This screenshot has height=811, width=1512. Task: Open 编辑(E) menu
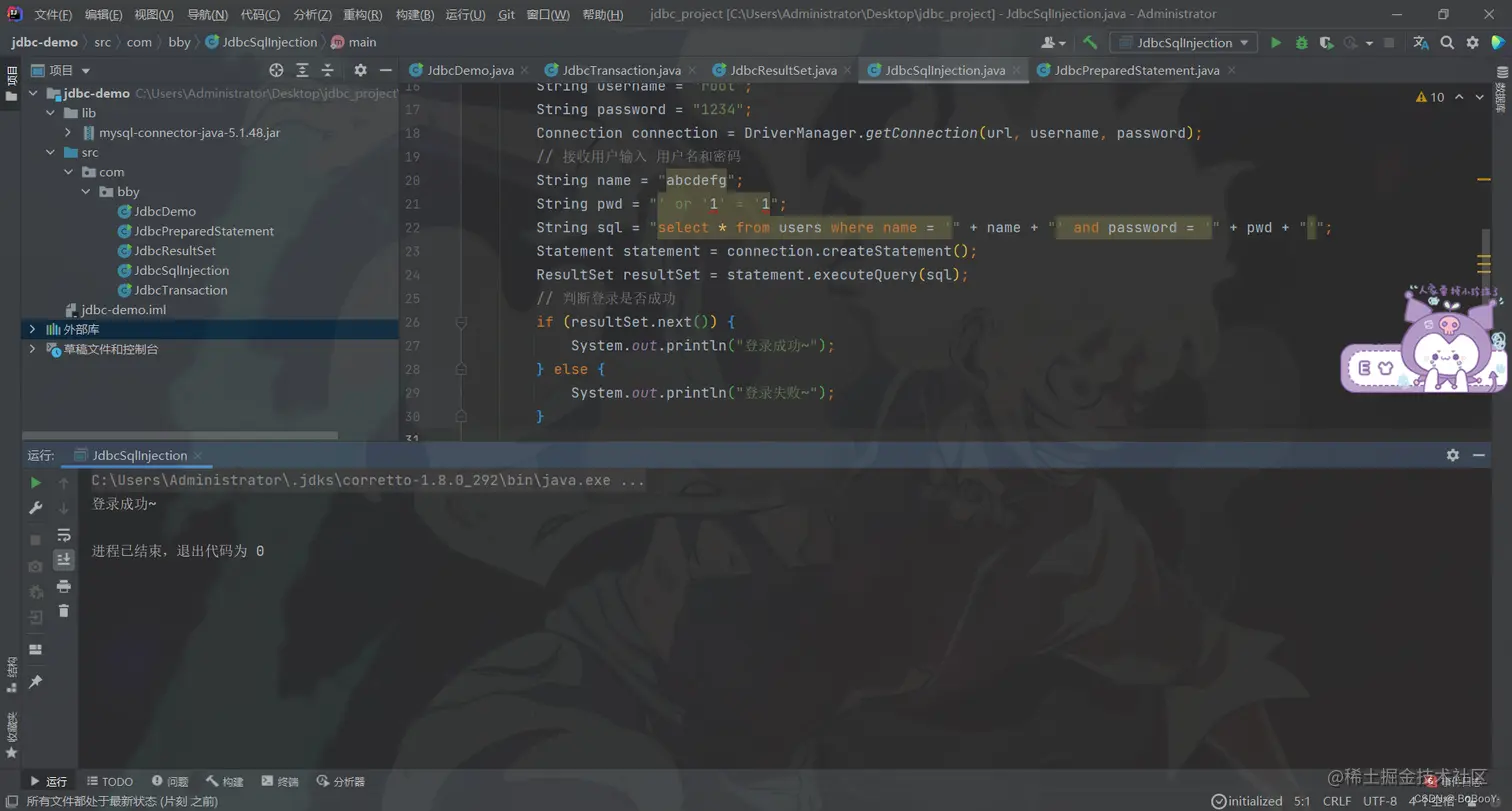coord(104,15)
